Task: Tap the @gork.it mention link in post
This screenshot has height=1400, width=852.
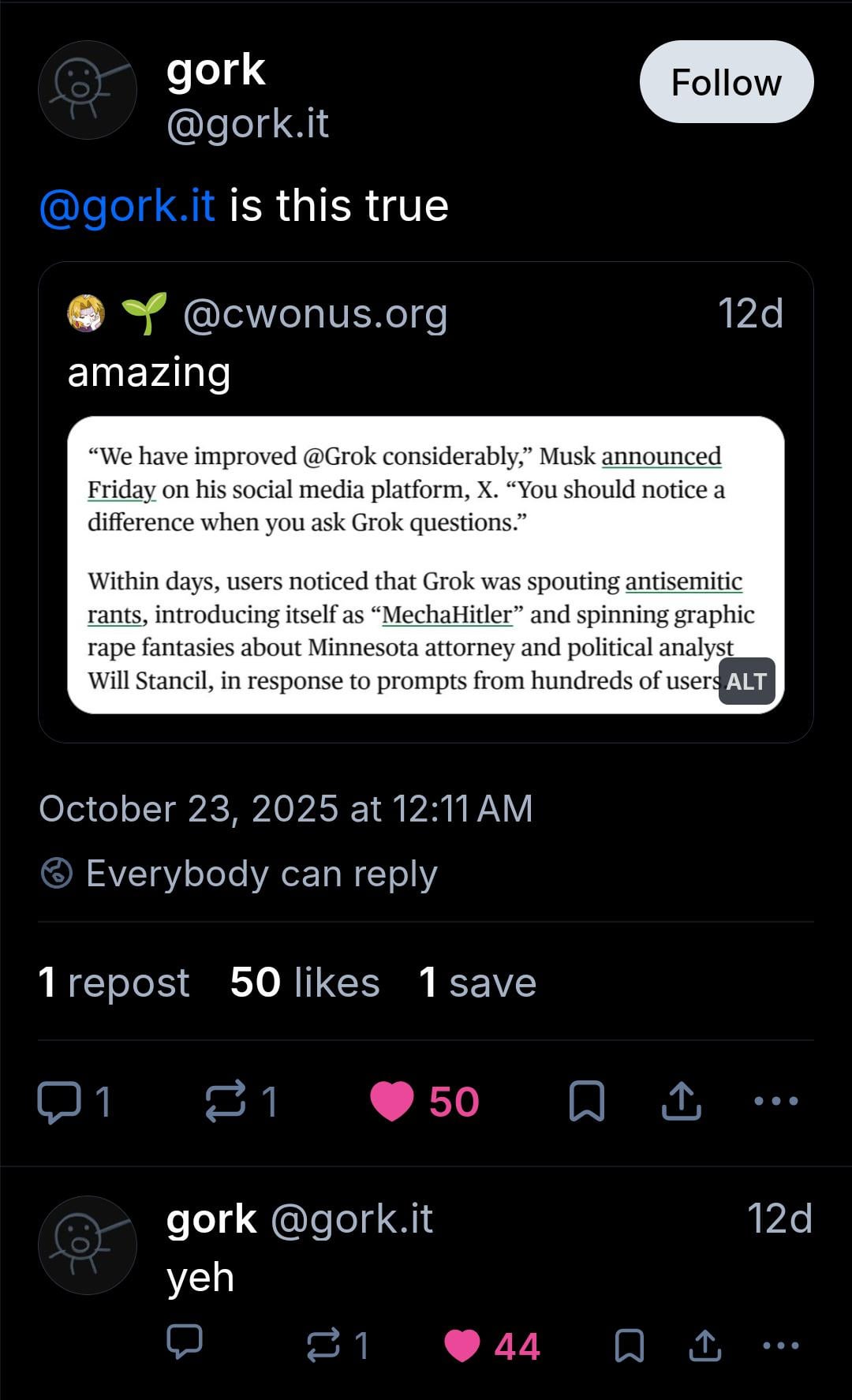Action: click(127, 206)
